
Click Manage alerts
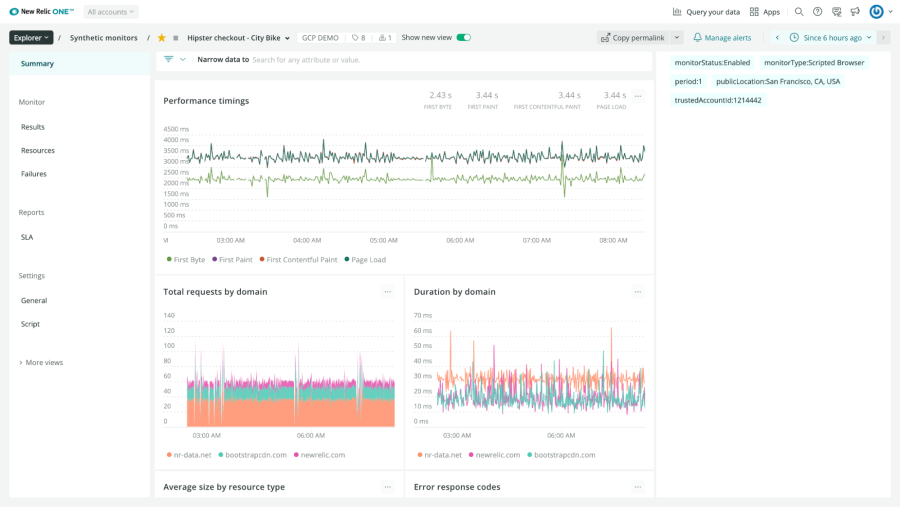pyautogui.click(x=722, y=38)
